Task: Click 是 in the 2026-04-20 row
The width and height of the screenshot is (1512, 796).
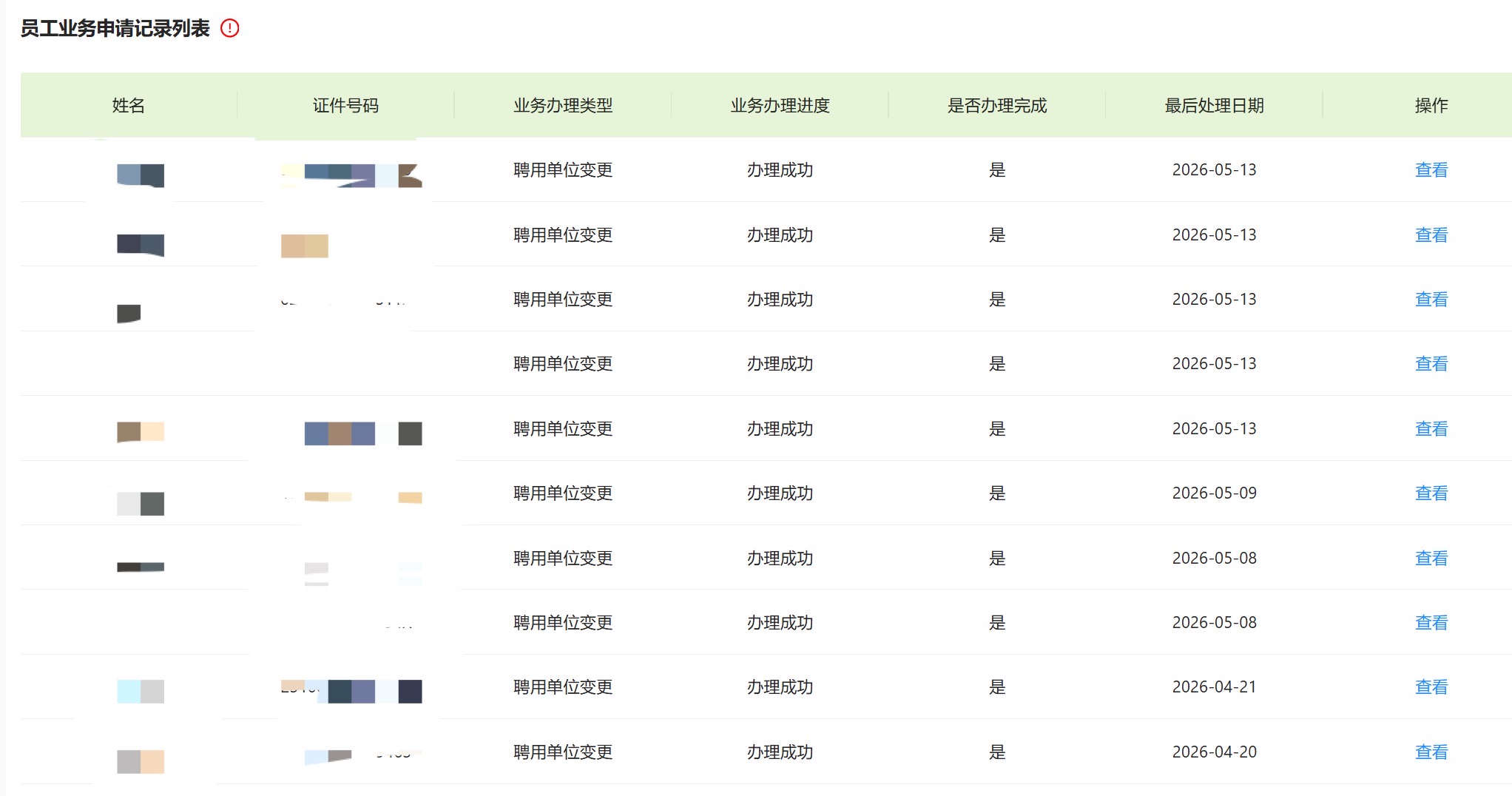Action: click(997, 752)
